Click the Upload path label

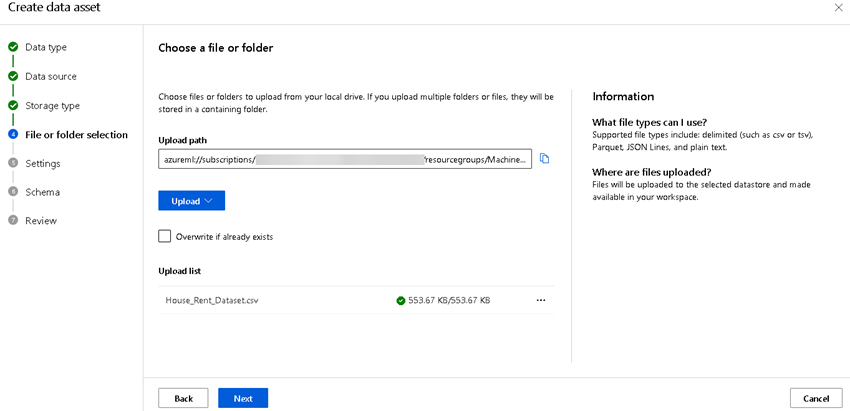(x=183, y=140)
